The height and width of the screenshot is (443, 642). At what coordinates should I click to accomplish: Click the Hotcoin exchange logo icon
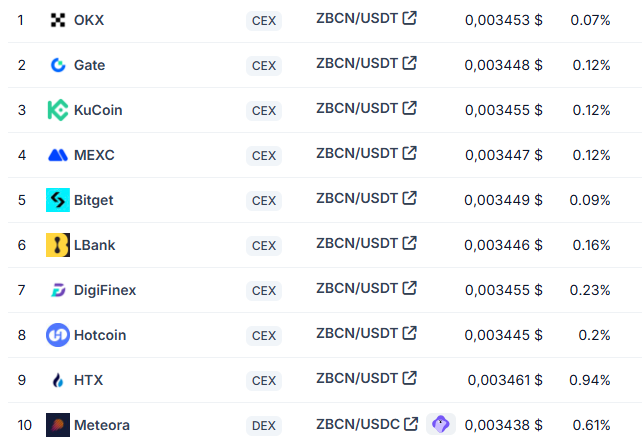coord(58,335)
